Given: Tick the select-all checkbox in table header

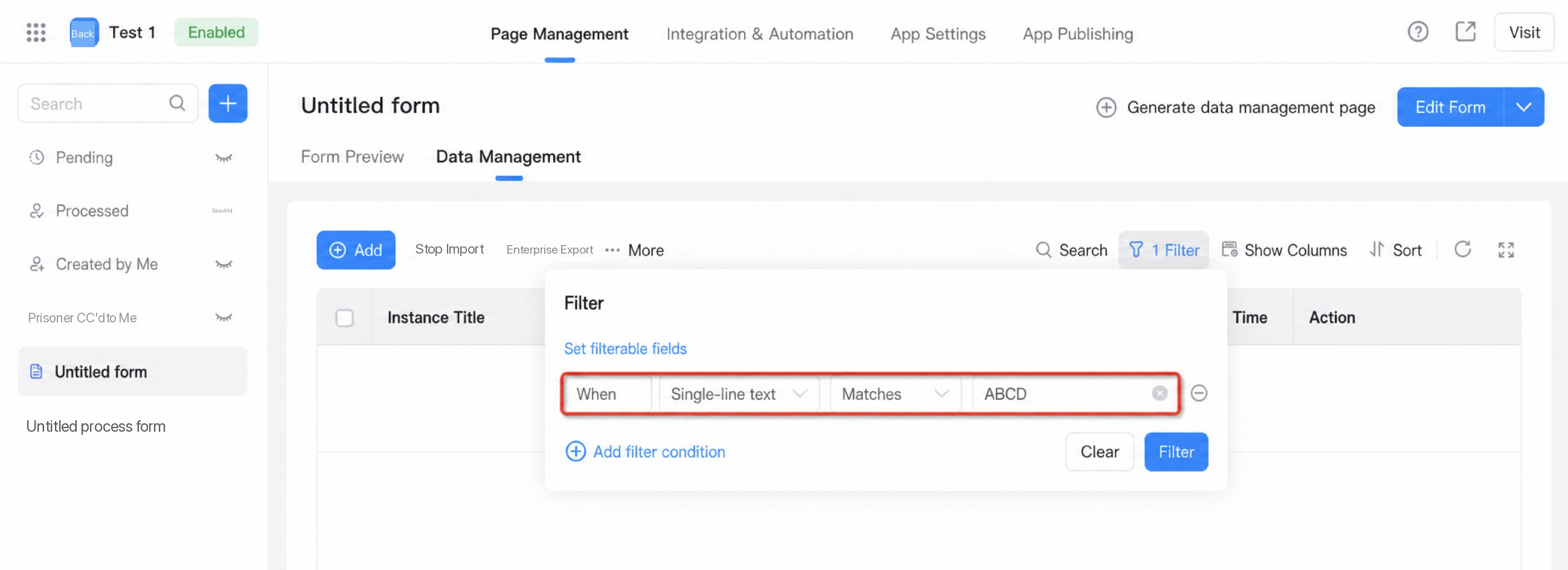Looking at the screenshot, I should [x=344, y=318].
